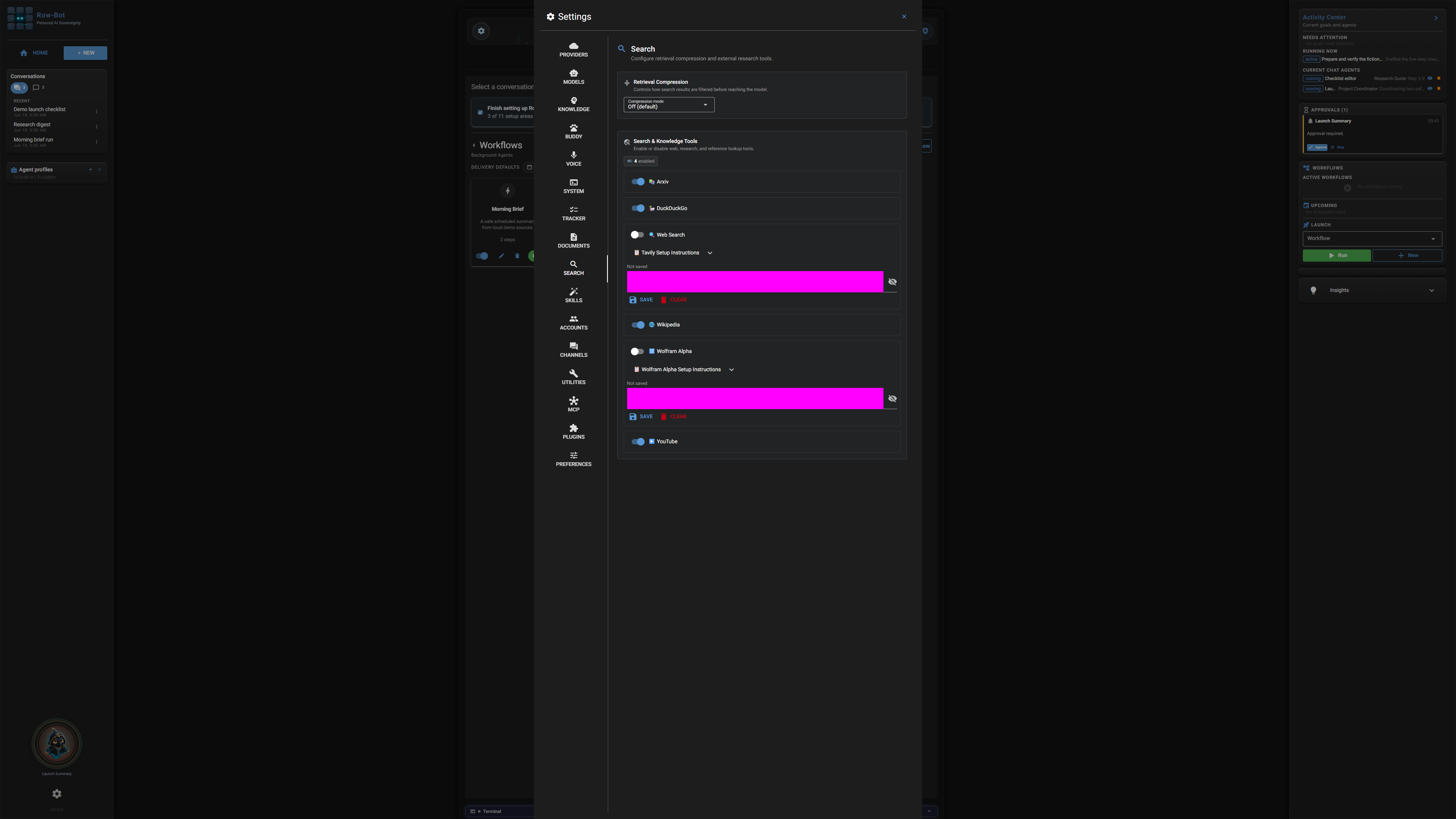Click the gear icon in the main chat header

(481, 31)
